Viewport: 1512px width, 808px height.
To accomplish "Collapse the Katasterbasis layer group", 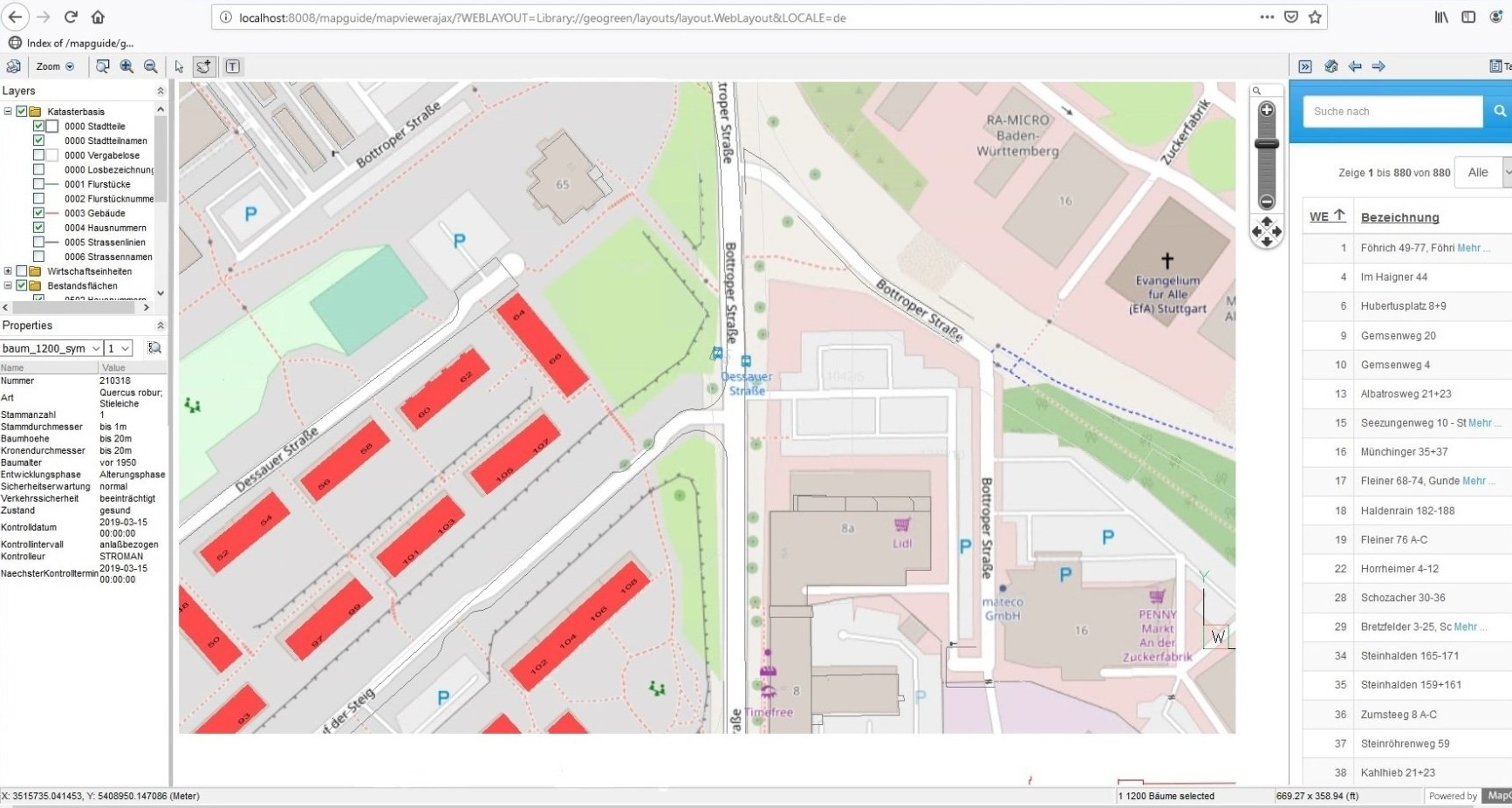I will pos(7,112).
